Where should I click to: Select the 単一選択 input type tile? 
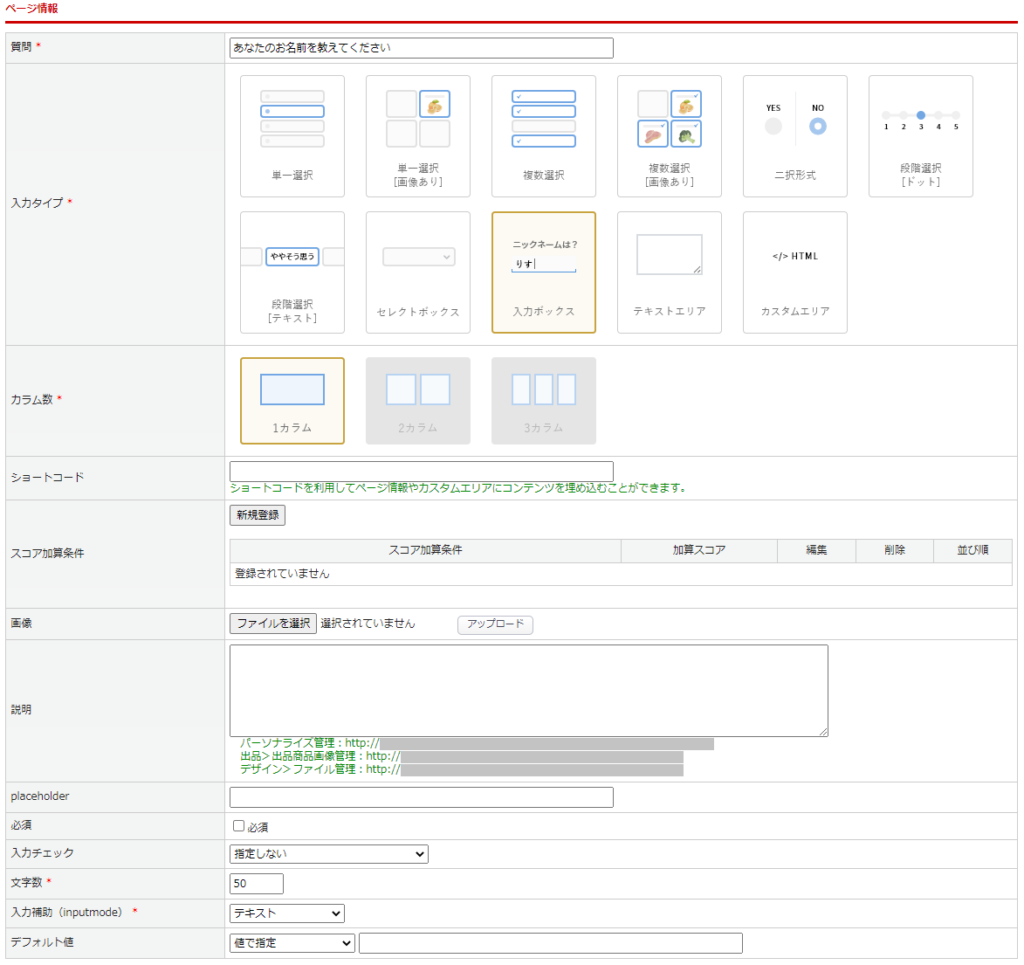(292, 136)
